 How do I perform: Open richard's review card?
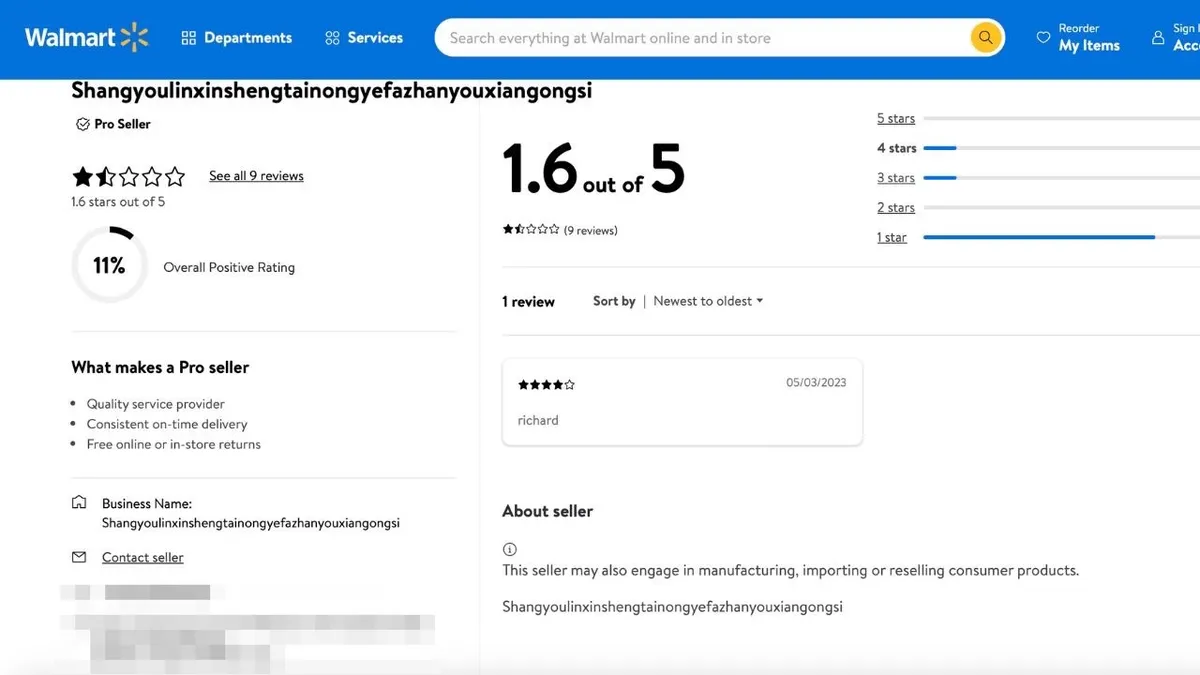pyautogui.click(x=682, y=402)
